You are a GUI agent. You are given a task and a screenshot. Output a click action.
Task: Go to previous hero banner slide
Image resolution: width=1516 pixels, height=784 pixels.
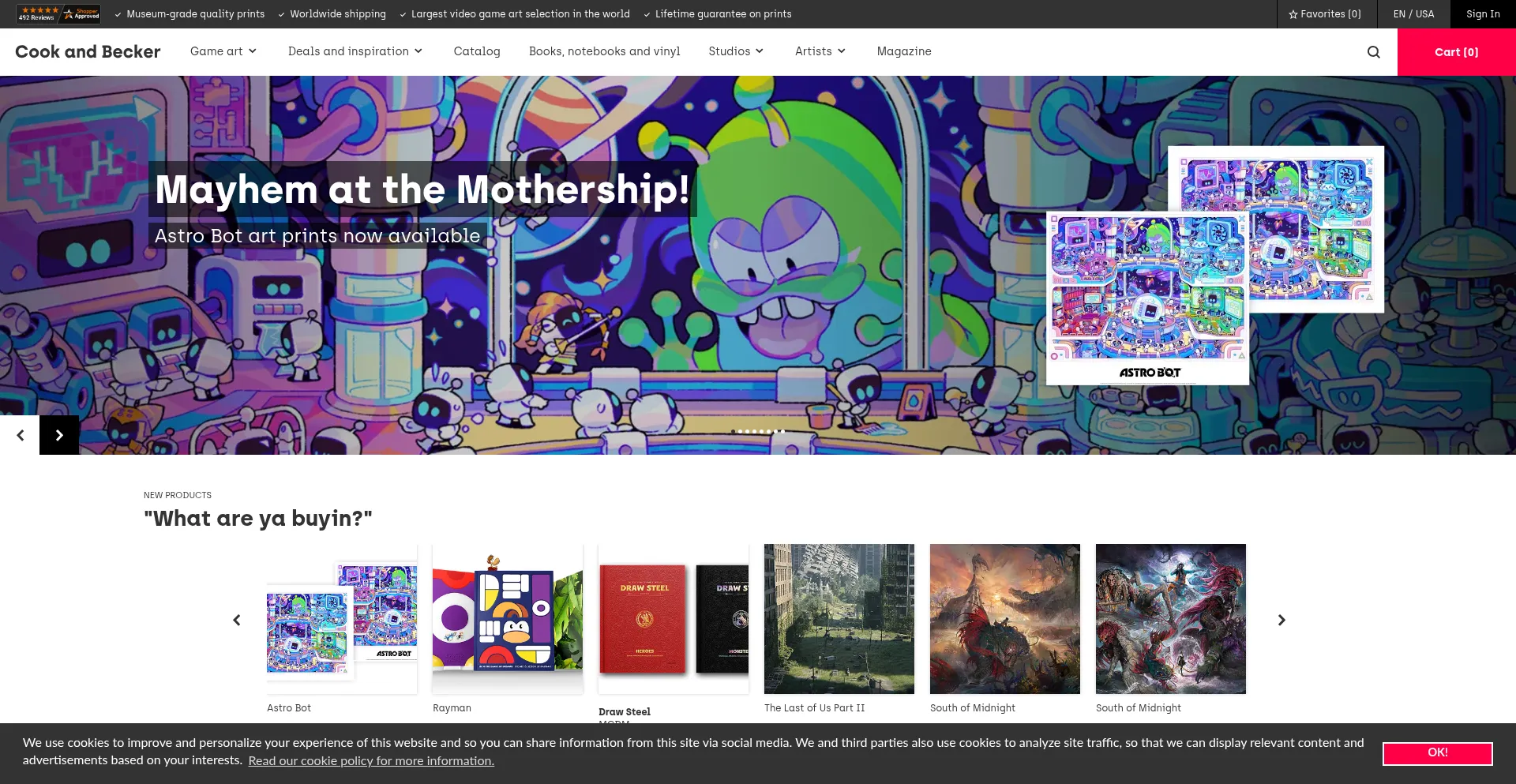tap(20, 435)
